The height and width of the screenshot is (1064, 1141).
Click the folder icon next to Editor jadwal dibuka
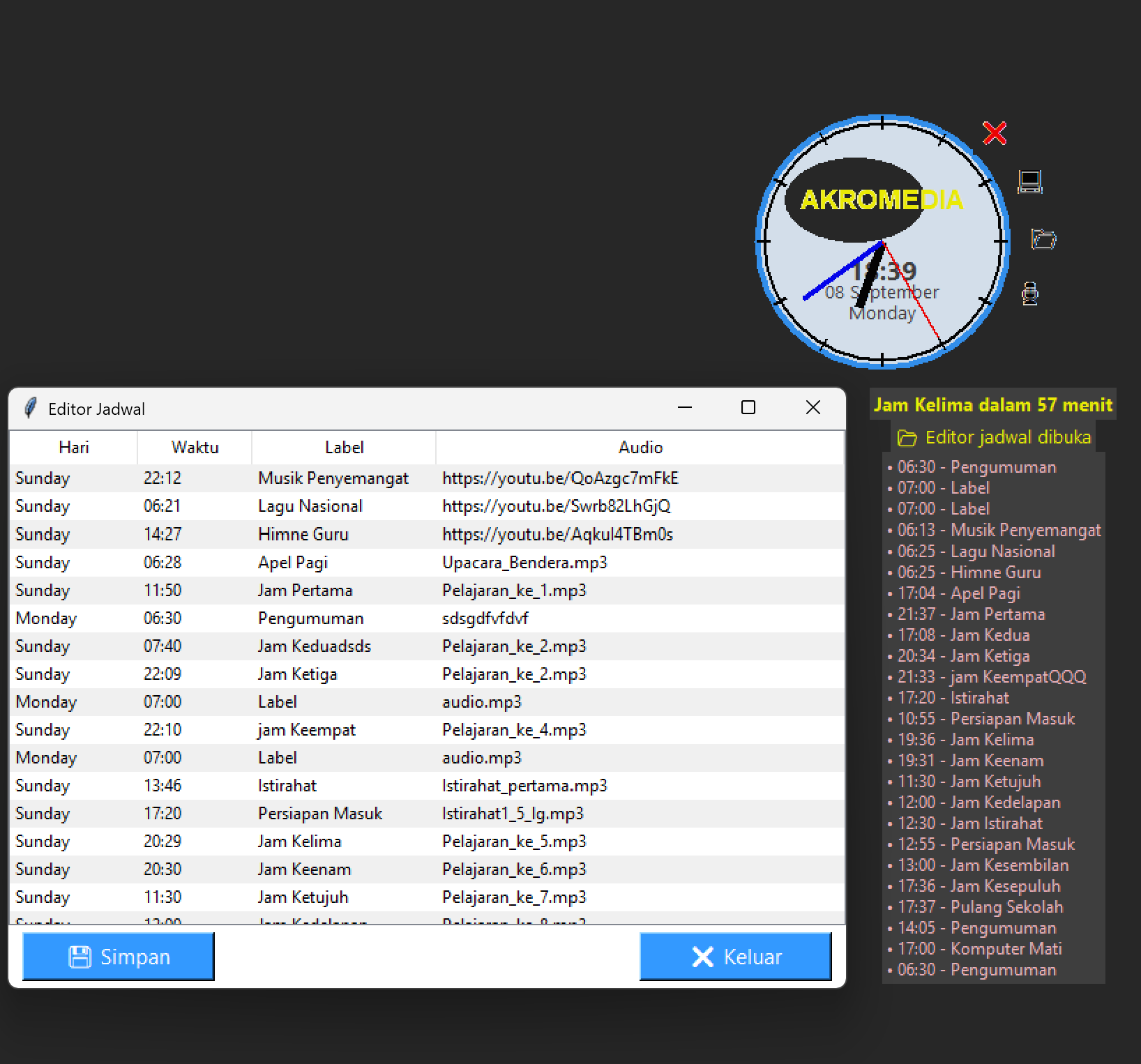[x=907, y=438]
